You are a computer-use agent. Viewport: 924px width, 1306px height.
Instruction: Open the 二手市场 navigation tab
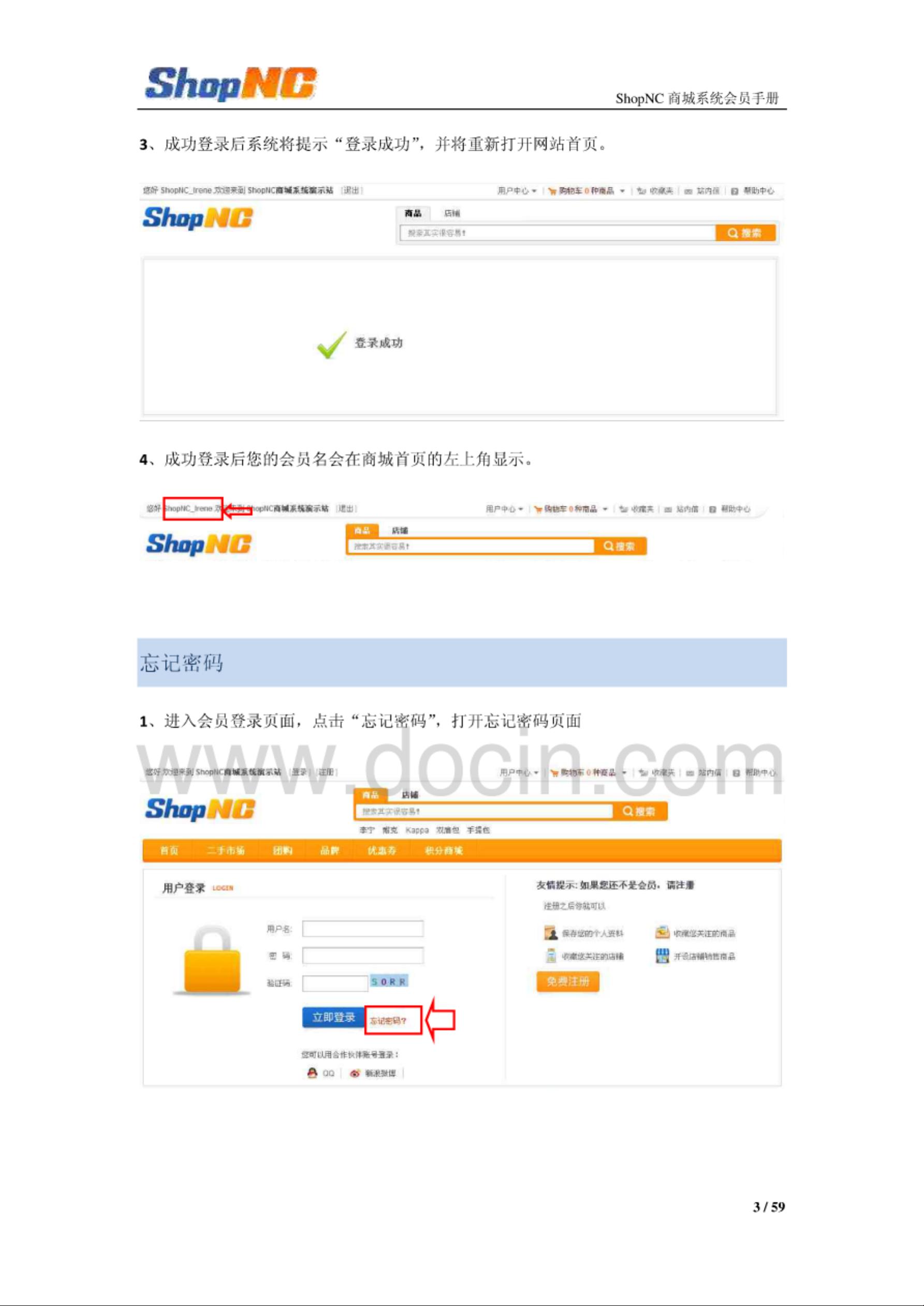[x=225, y=850]
